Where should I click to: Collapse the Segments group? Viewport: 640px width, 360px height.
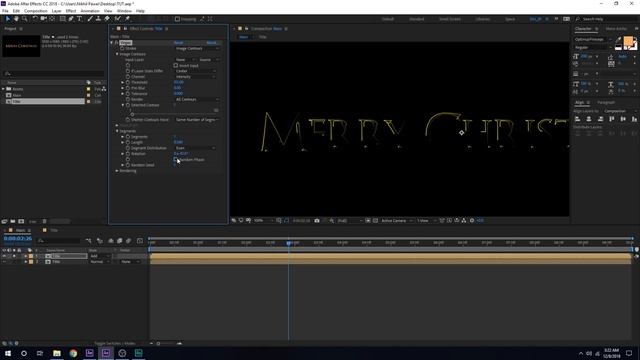click(x=117, y=131)
